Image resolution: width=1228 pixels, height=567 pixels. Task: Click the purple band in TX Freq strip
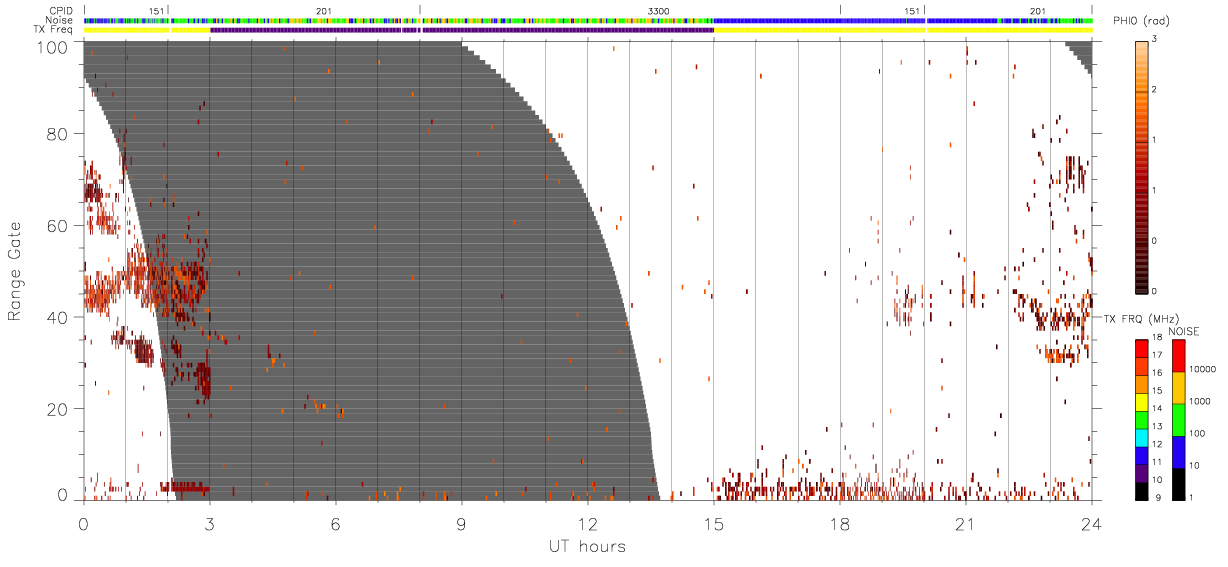(x=461, y=29)
